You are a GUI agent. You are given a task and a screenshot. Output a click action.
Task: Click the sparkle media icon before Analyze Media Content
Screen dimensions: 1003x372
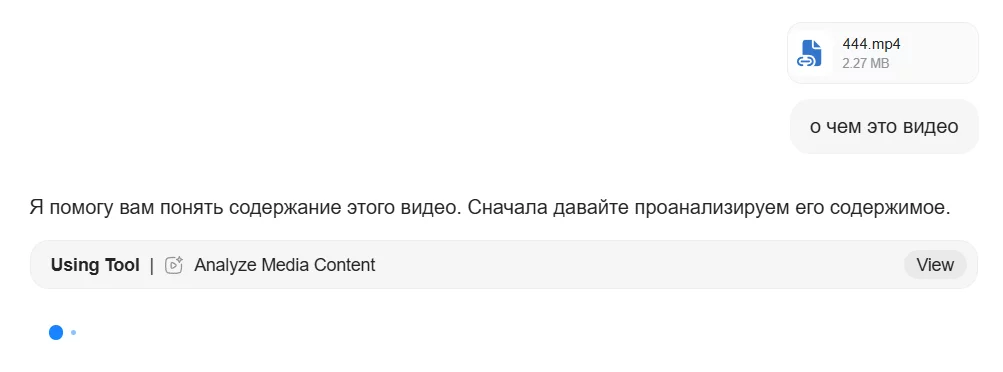174,265
